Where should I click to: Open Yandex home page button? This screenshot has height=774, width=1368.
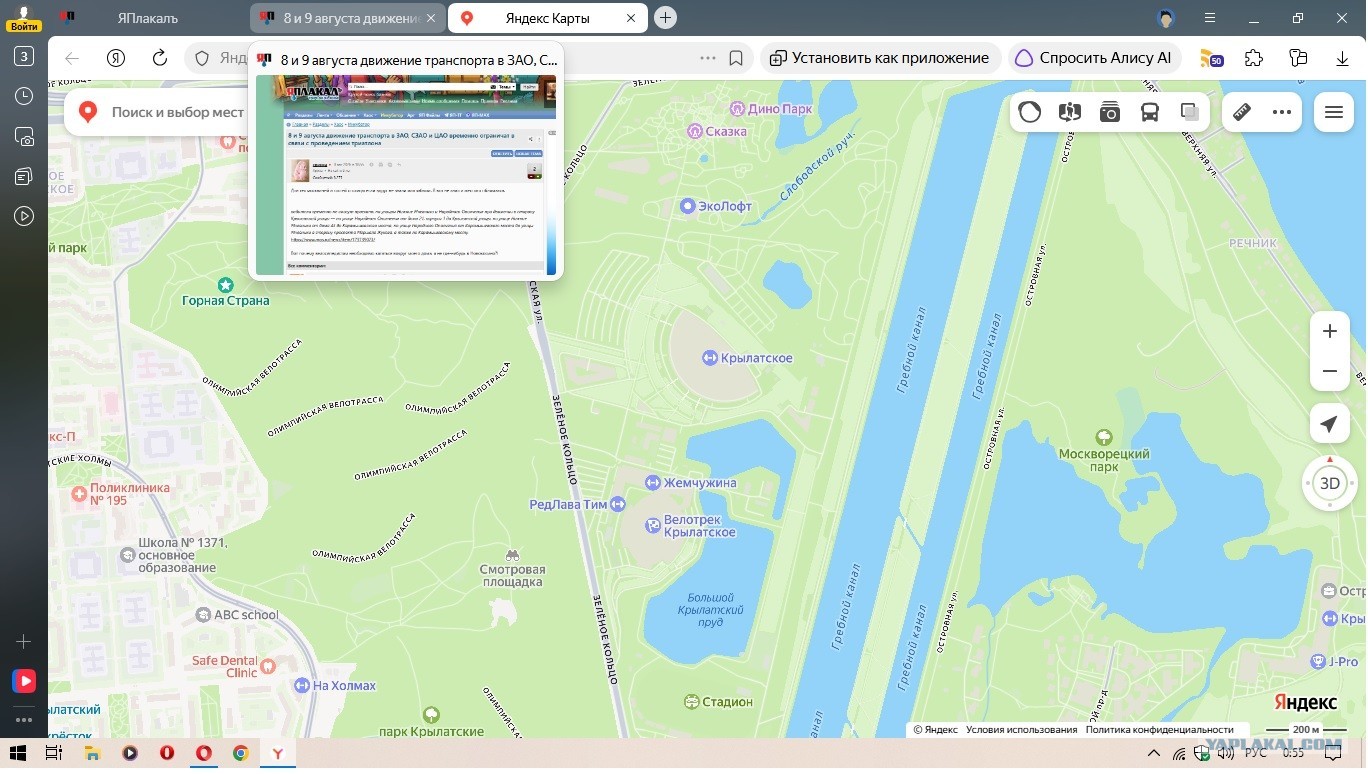point(116,58)
